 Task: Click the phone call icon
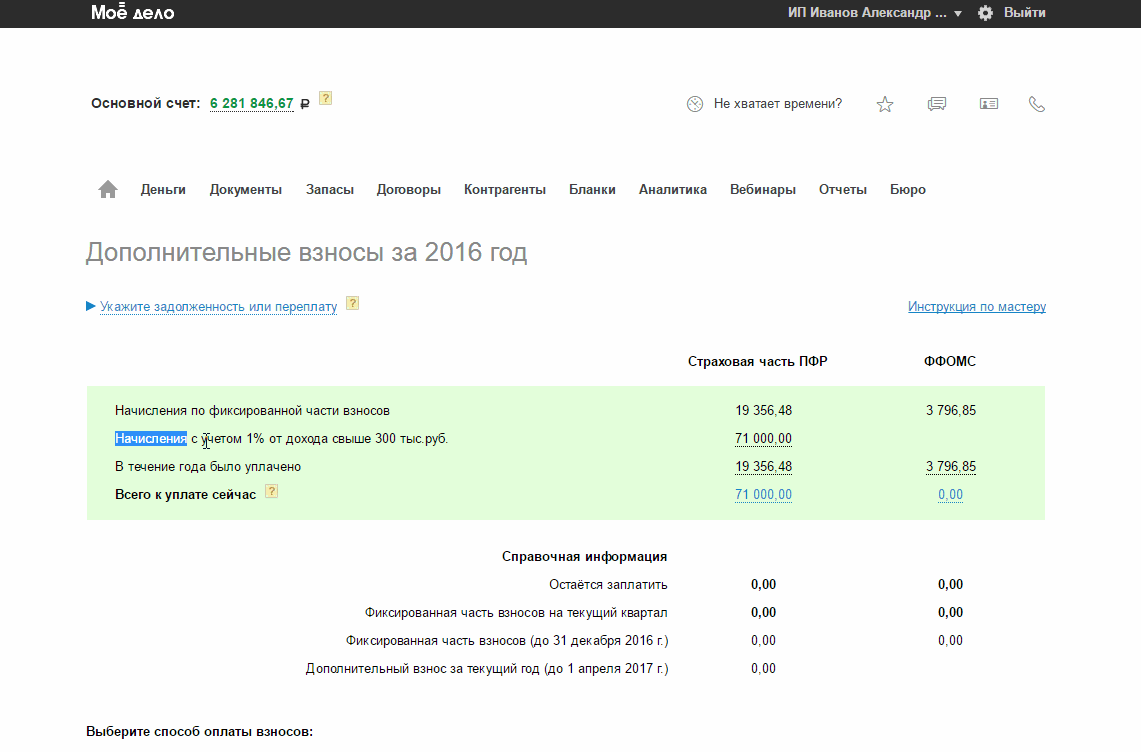1037,104
